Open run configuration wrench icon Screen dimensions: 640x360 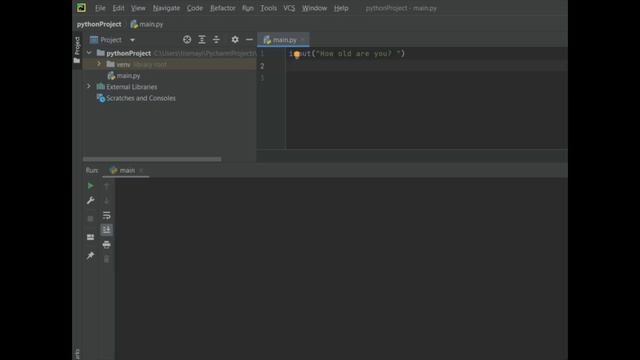tap(90, 200)
